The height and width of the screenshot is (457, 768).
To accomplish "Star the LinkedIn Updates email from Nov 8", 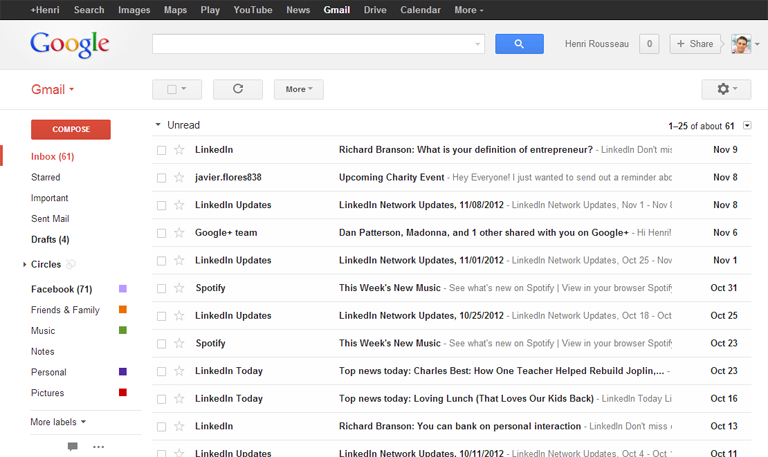I will click(179, 205).
